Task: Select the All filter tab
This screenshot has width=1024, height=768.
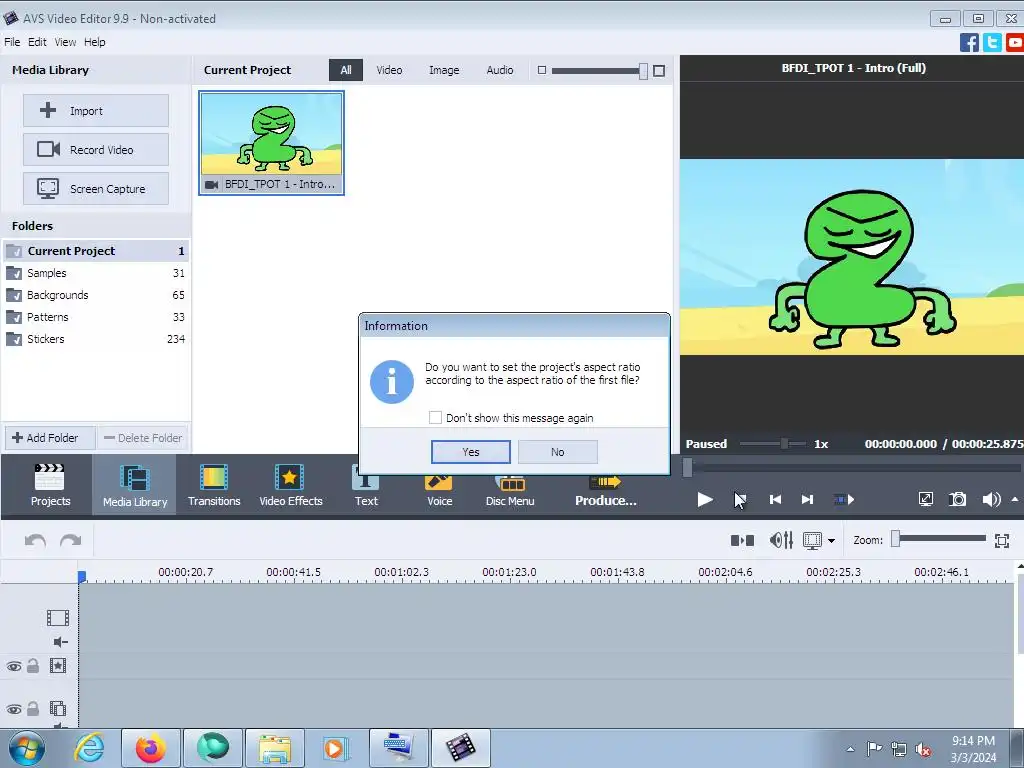Action: tap(345, 70)
